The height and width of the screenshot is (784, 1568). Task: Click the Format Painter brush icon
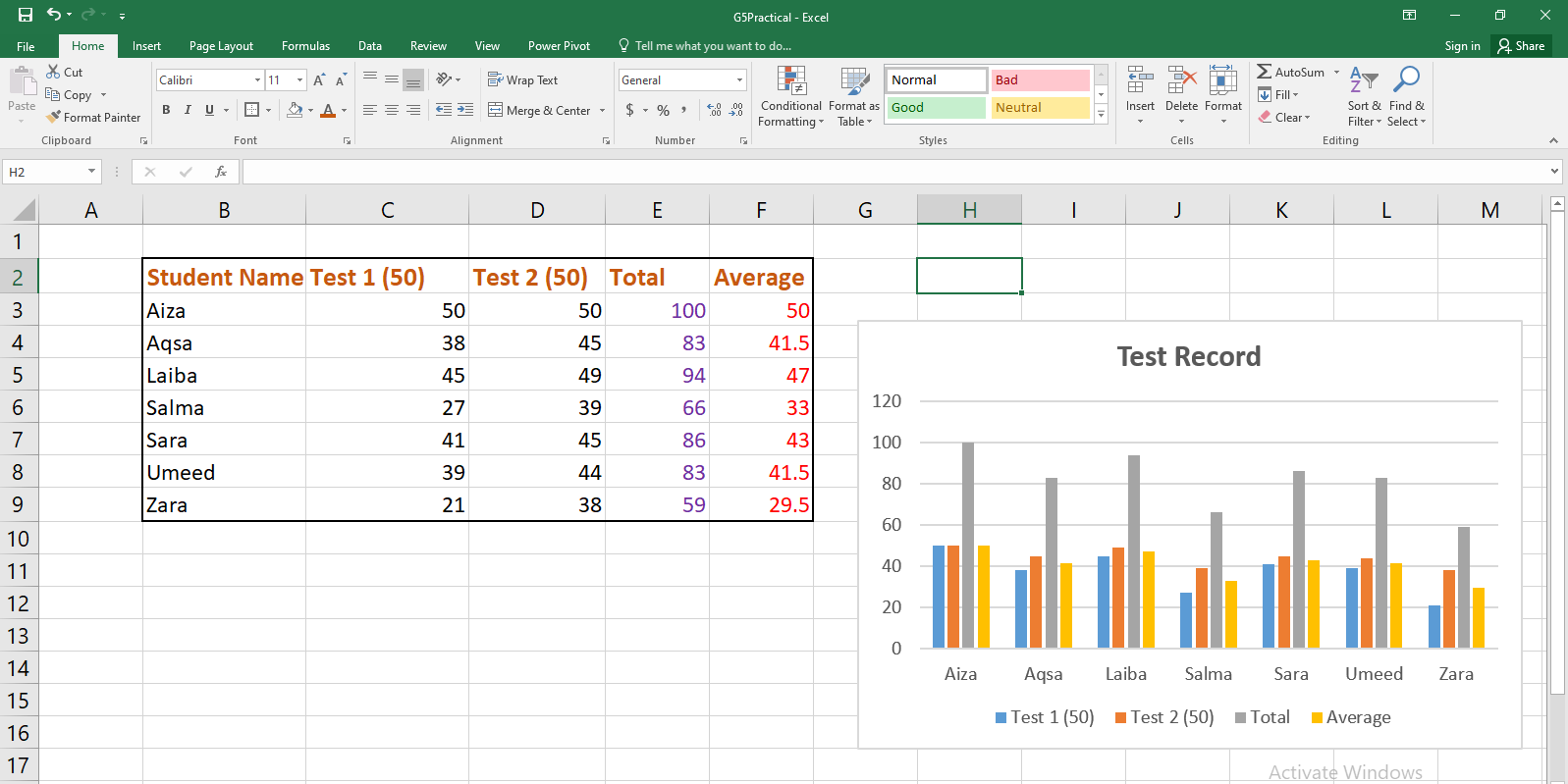point(54,118)
